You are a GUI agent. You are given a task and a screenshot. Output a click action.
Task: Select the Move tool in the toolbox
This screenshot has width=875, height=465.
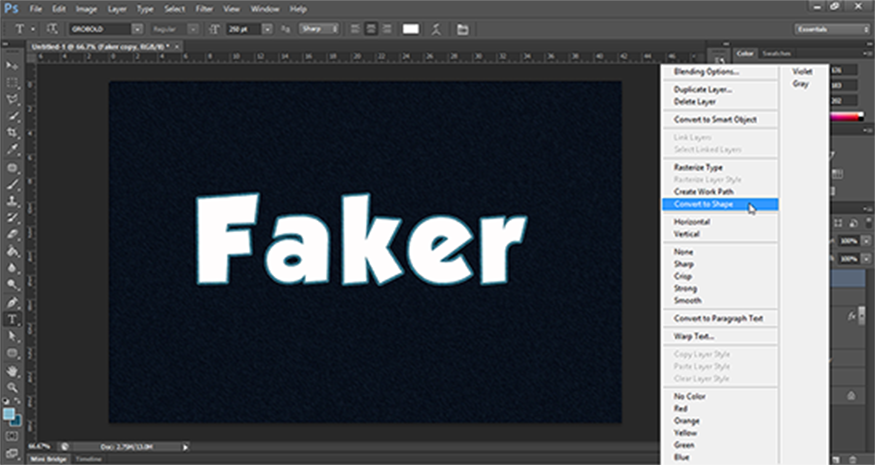click(13, 65)
